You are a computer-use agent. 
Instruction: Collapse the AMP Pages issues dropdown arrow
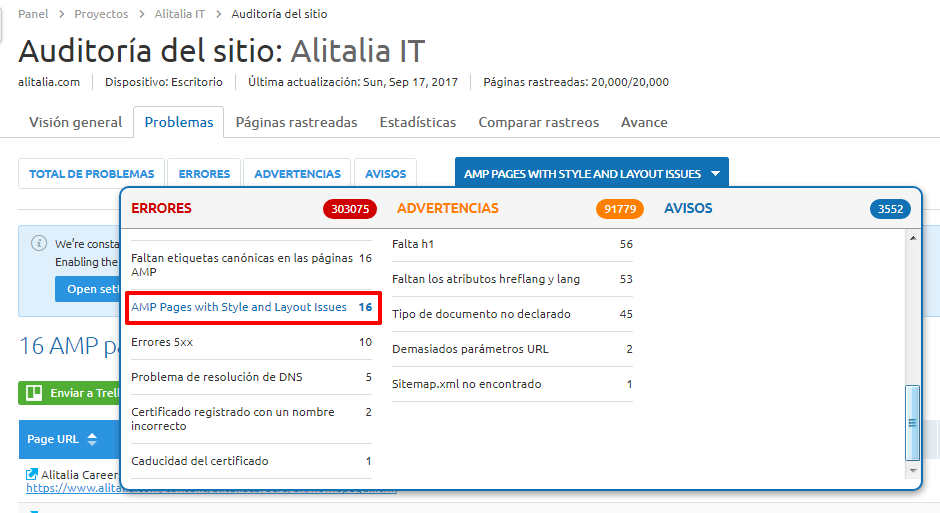point(715,174)
